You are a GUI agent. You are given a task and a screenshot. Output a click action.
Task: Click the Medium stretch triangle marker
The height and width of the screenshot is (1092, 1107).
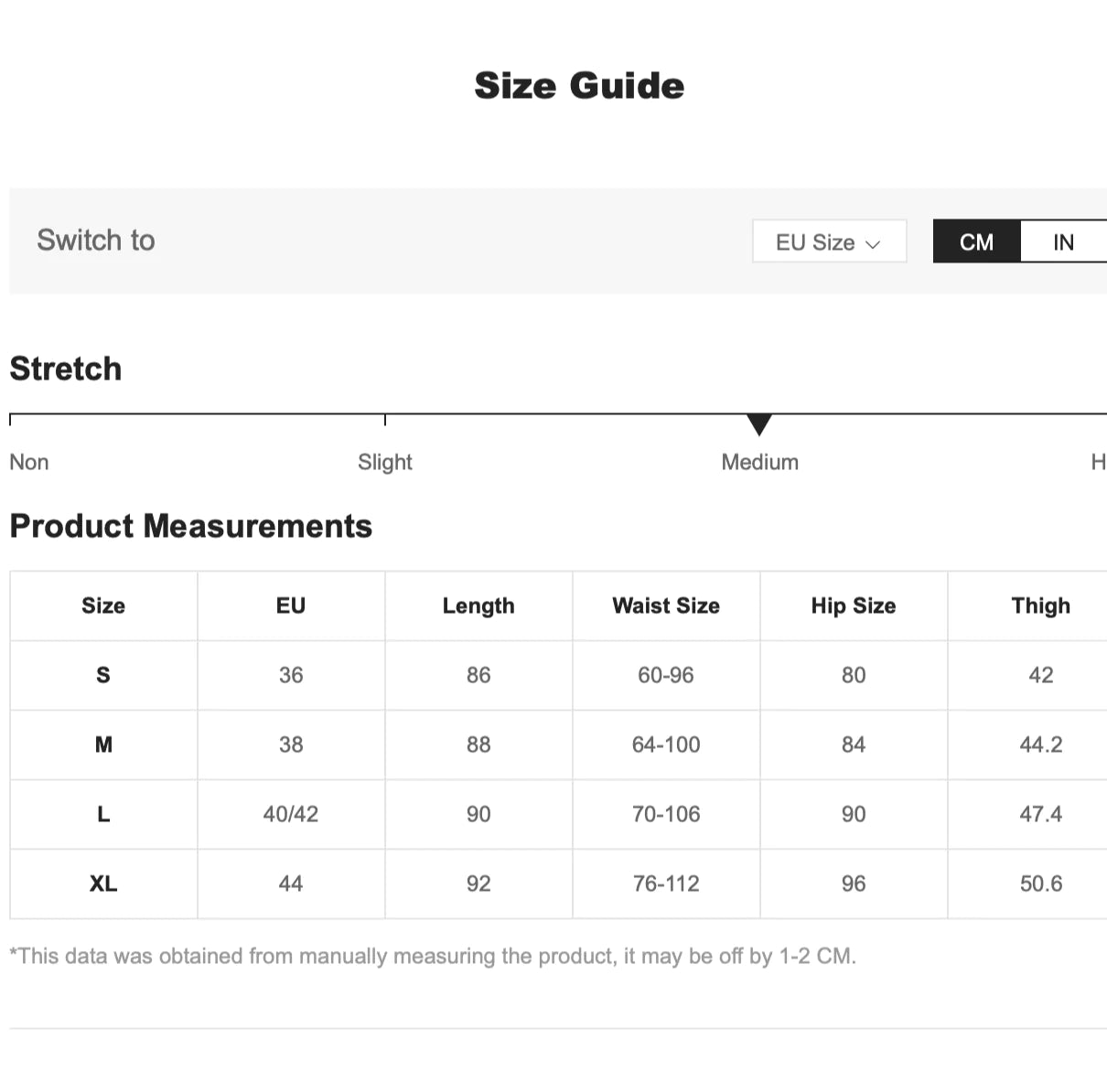pos(759,424)
